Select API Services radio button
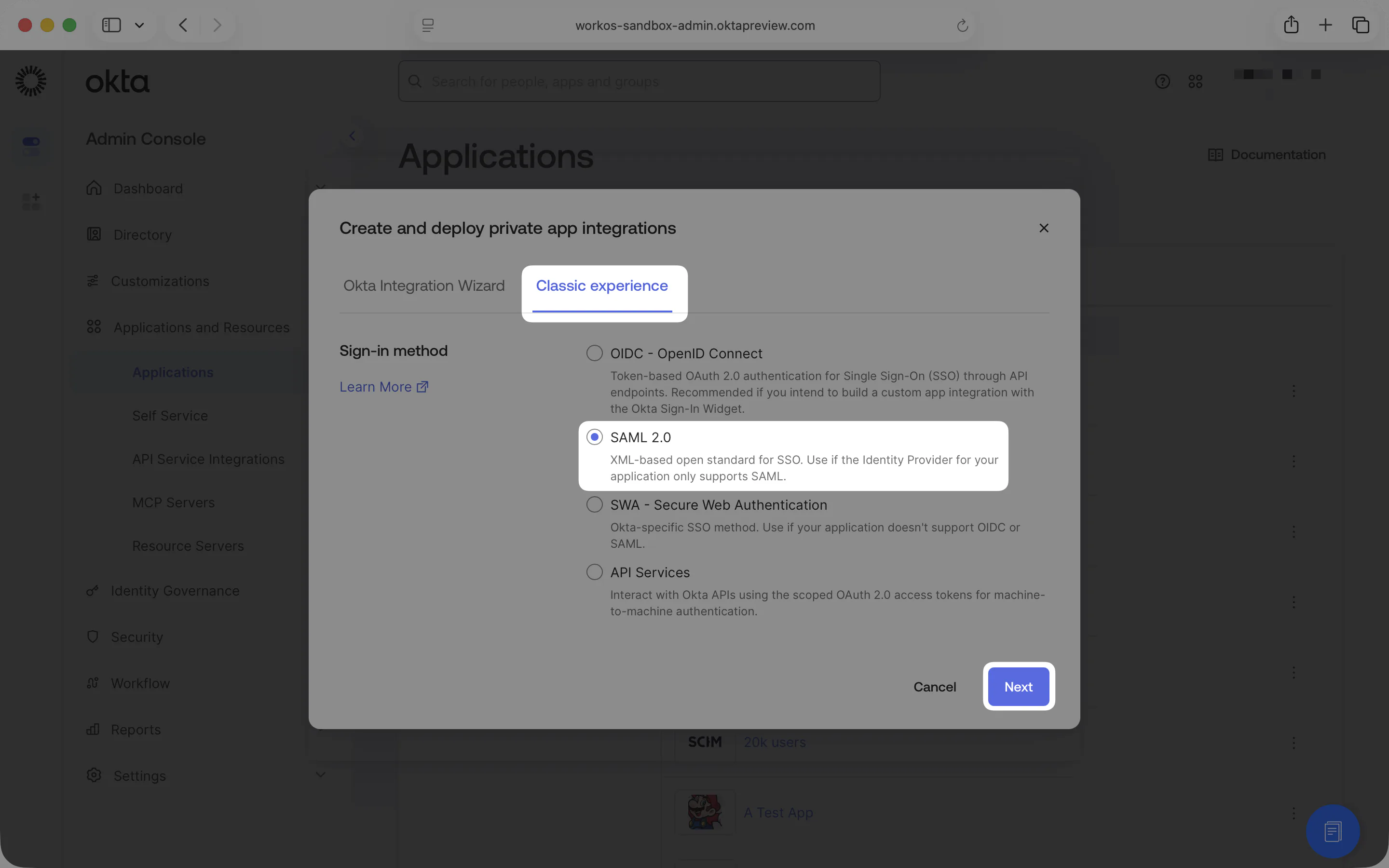This screenshot has width=1389, height=868. click(594, 572)
